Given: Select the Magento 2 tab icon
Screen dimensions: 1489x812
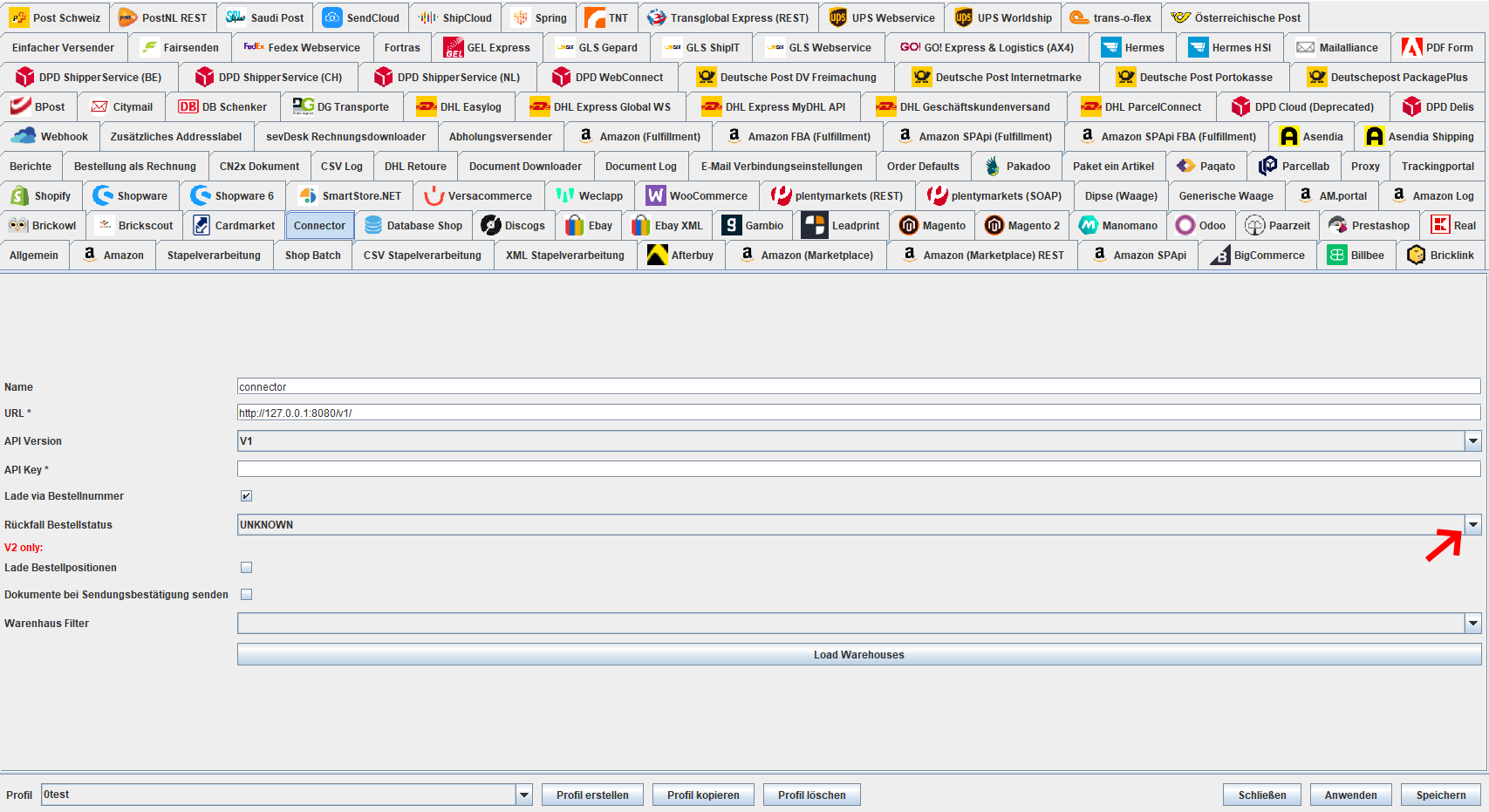Looking at the screenshot, I should pyautogui.click(x=994, y=225).
